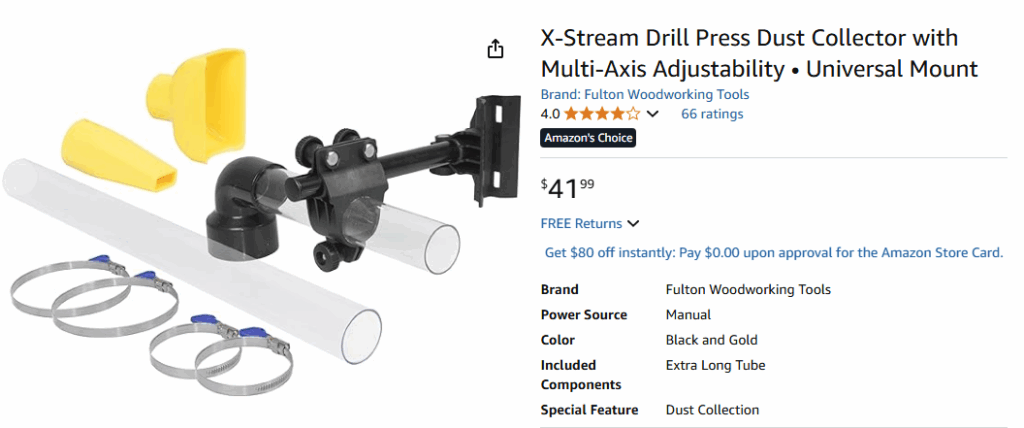1024x428 pixels.
Task: Open the 66 ratings link
Action: [x=712, y=114]
